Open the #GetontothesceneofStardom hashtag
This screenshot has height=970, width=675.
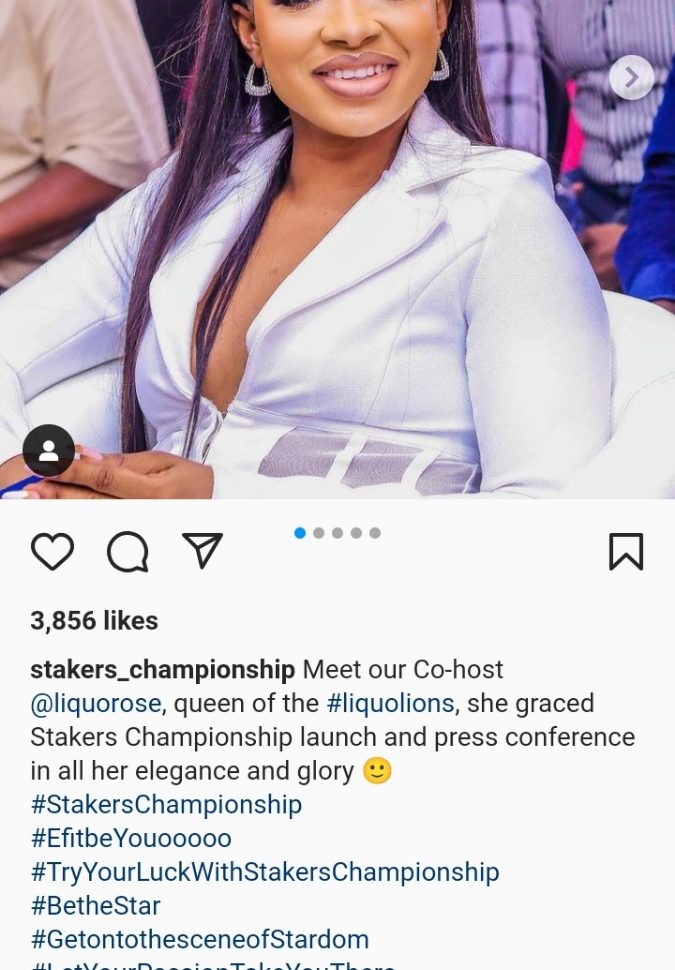[x=200, y=940]
